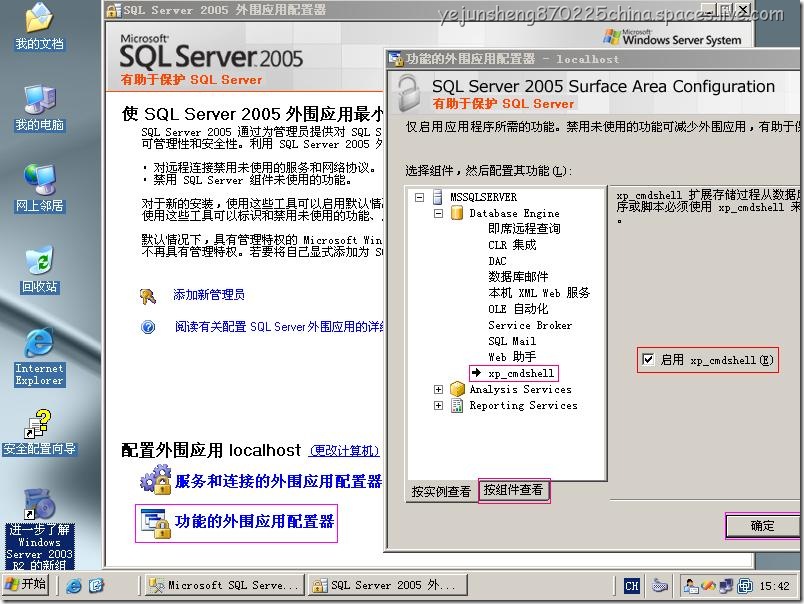The image size is (804, 604).
Task: Switch to the 按组件查看 tab
Action: coord(513,490)
